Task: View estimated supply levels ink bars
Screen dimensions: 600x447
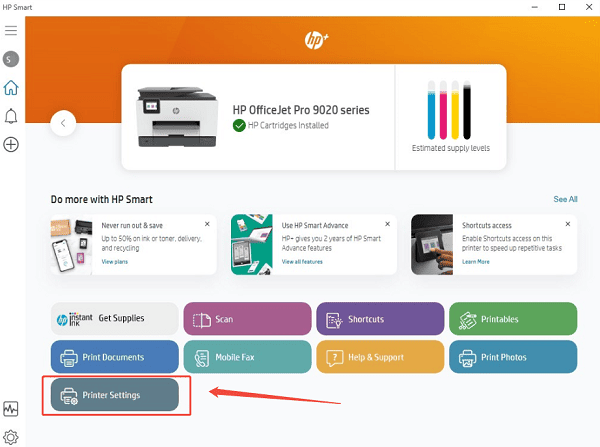Action: pos(450,113)
